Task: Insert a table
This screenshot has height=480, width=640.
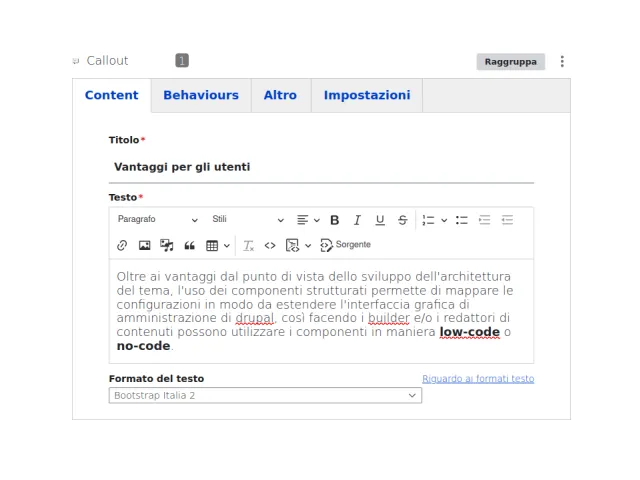Action: (212, 245)
